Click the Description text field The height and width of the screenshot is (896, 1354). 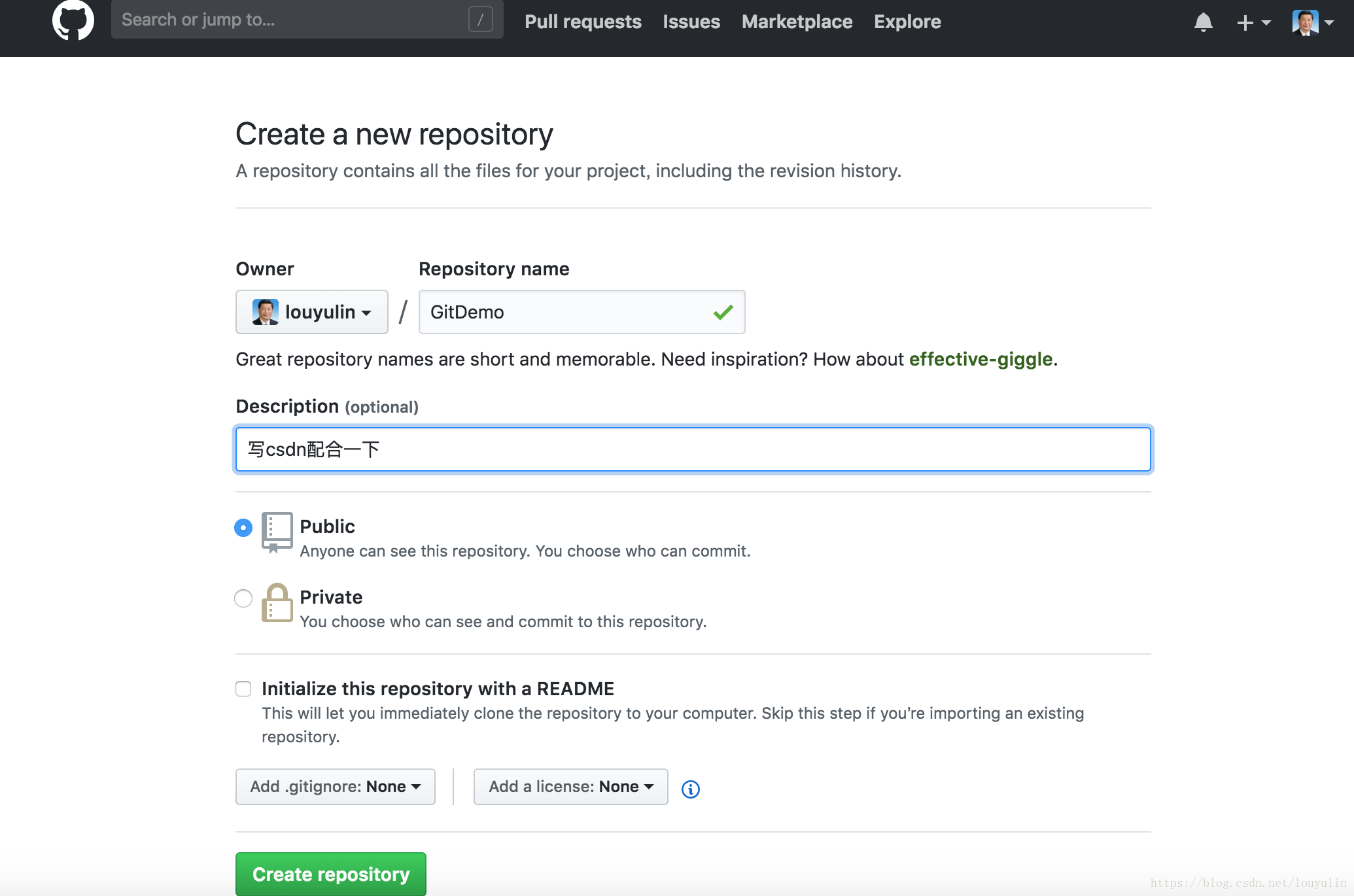point(693,449)
